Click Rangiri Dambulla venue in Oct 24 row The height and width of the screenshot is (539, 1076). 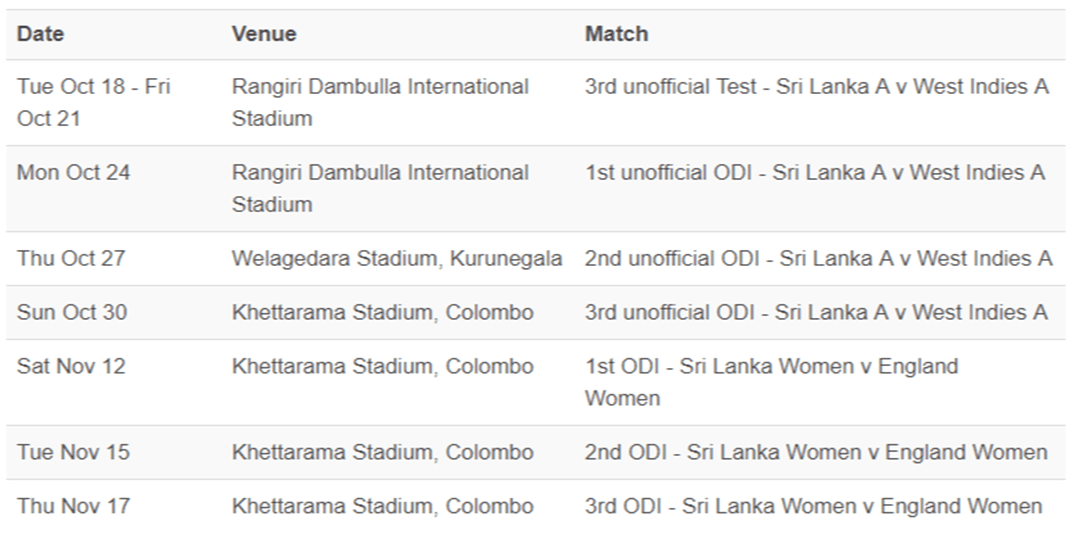pyautogui.click(x=380, y=188)
